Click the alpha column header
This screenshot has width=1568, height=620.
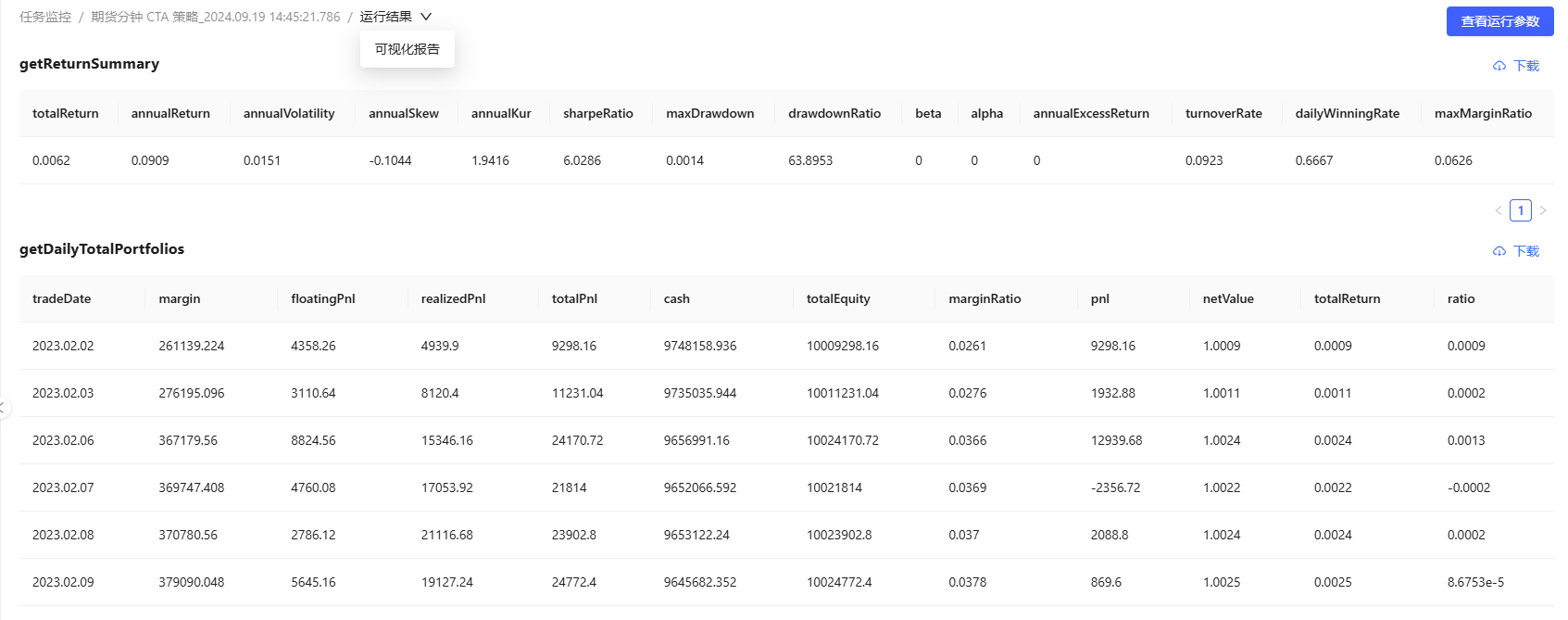pos(987,113)
